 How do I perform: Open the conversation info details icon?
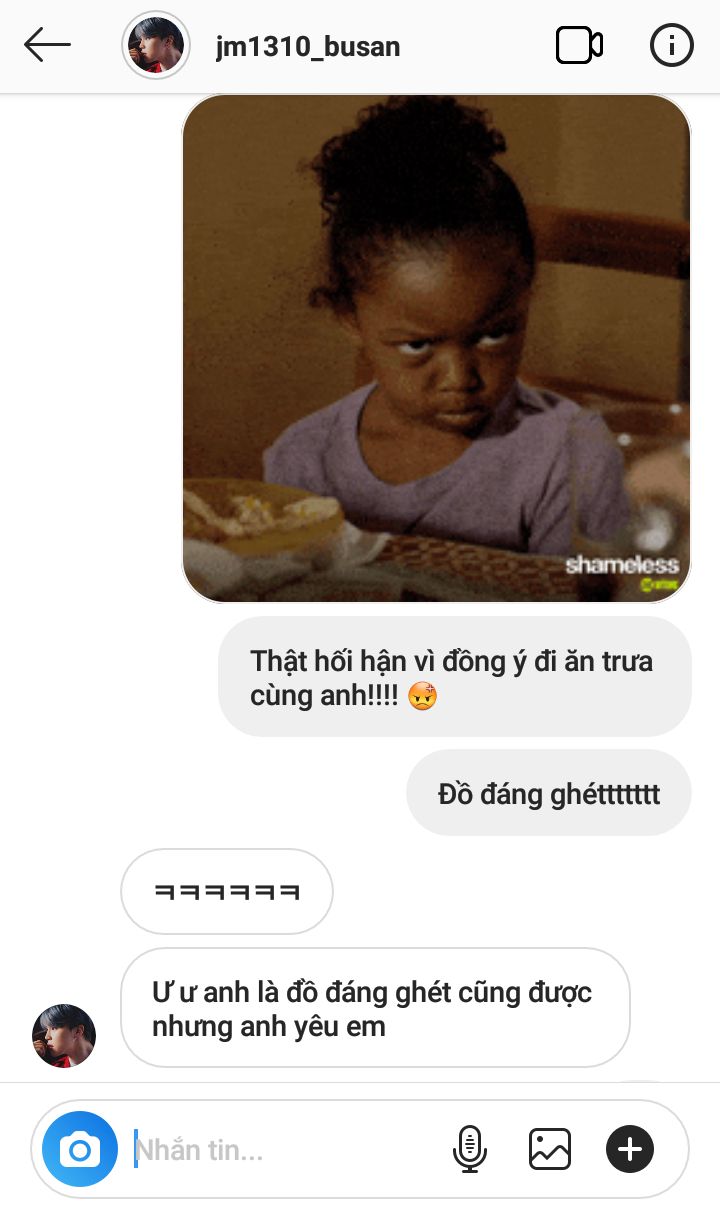(x=672, y=45)
